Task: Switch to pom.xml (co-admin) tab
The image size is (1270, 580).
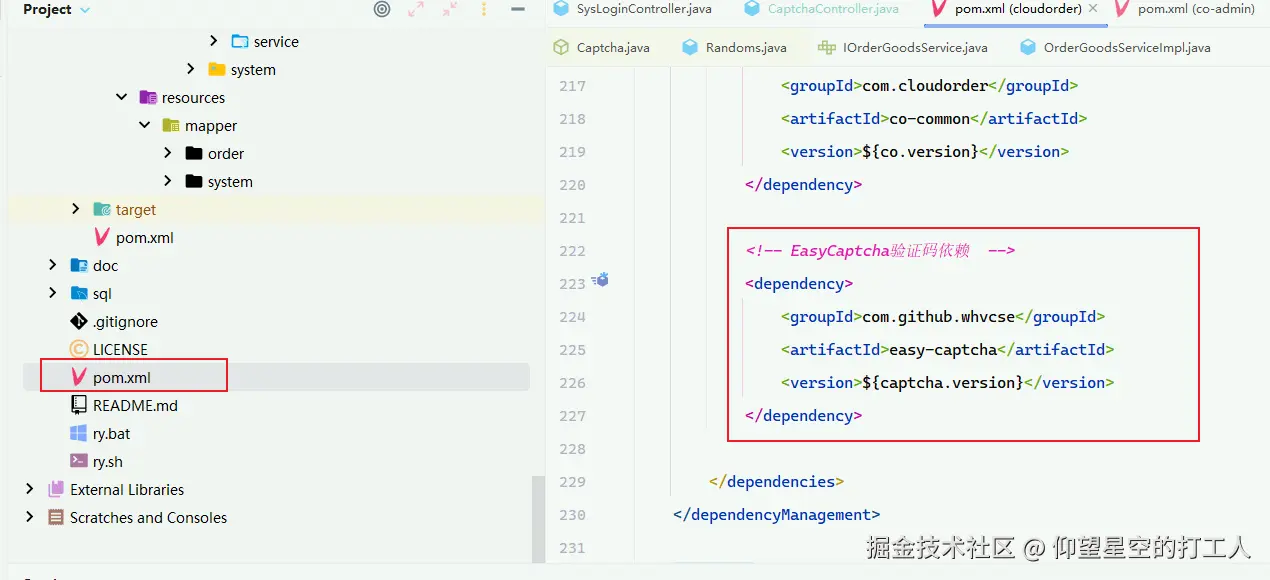Action: click(1196, 9)
